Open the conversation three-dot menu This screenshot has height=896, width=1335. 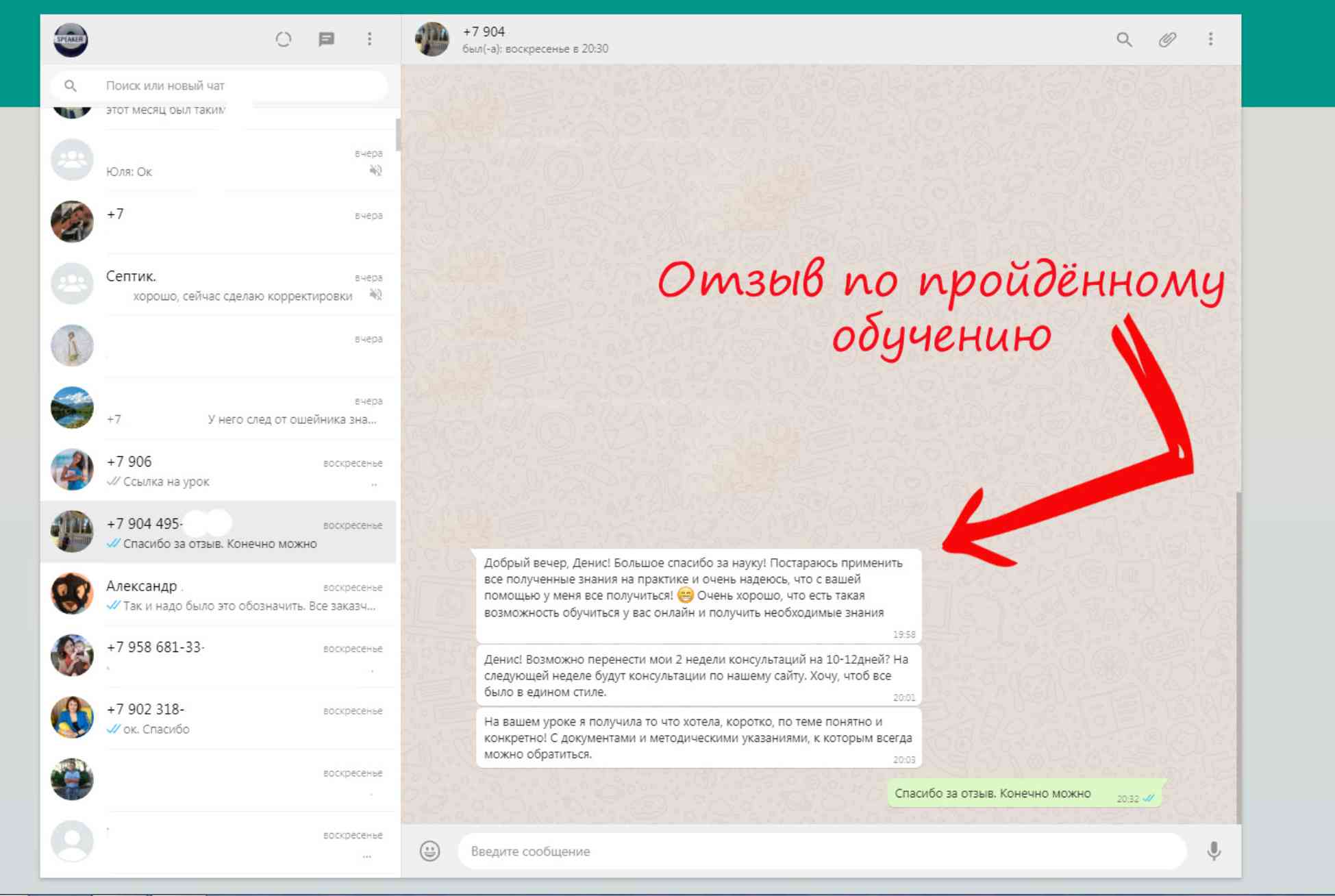point(1210,39)
